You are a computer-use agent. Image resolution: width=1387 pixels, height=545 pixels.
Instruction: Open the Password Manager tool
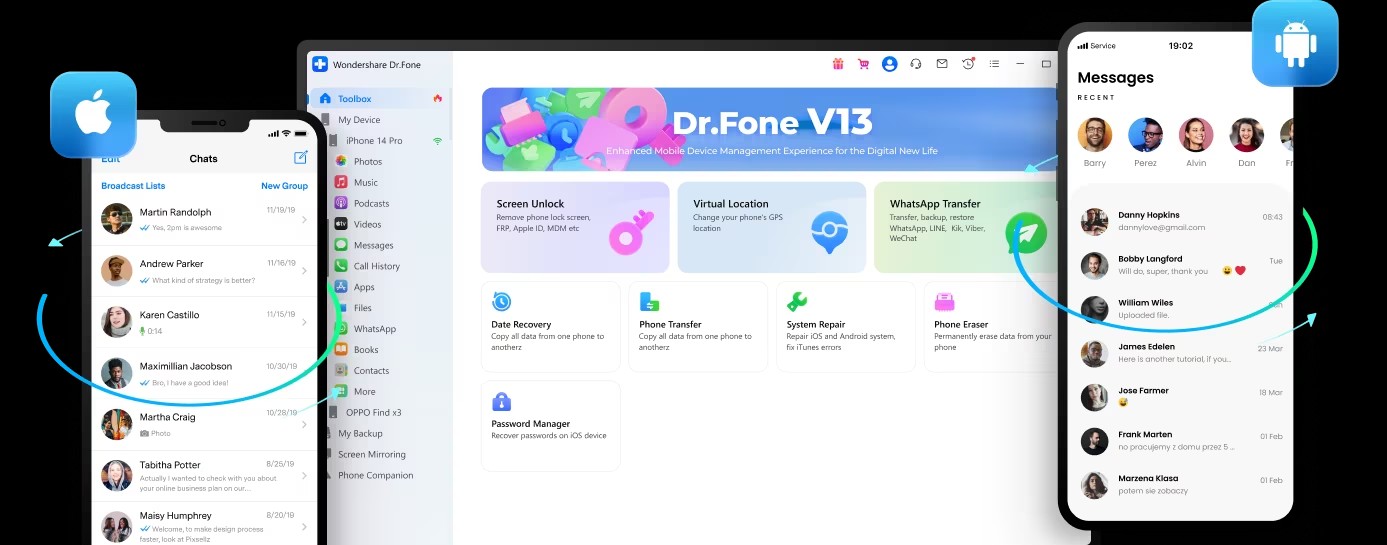tap(550, 425)
